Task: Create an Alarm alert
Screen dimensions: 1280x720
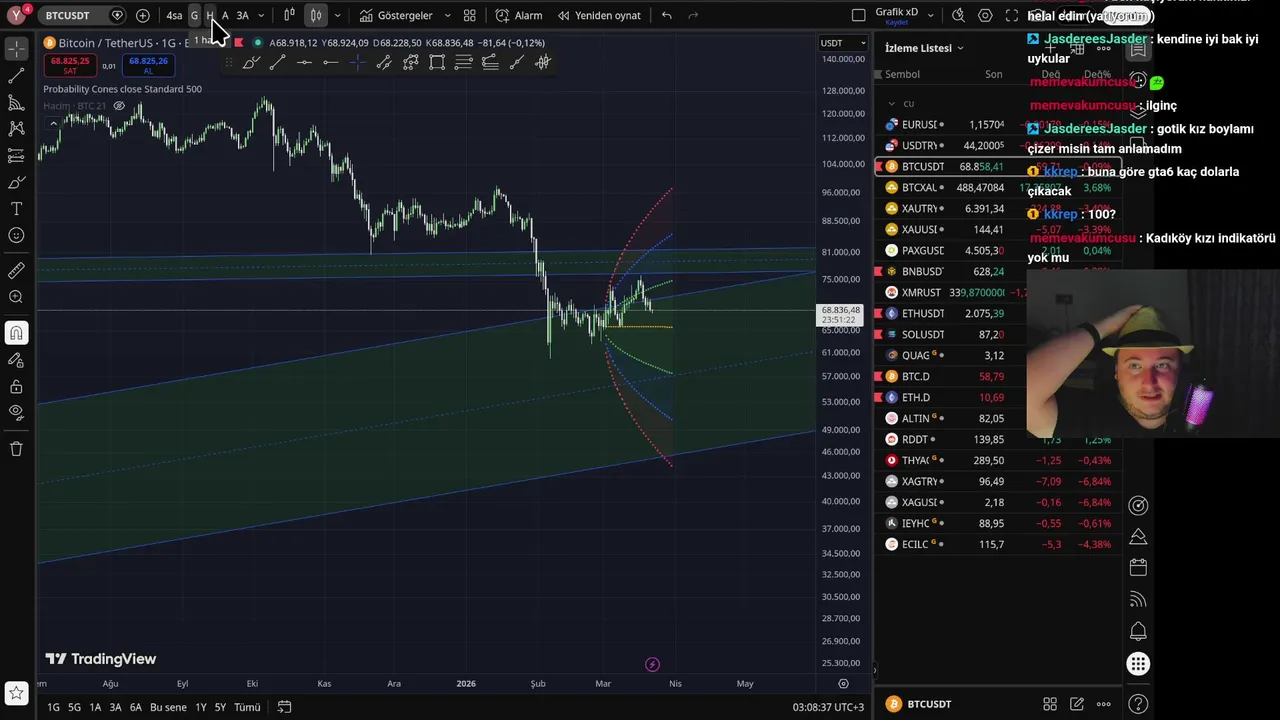Action: (x=519, y=15)
